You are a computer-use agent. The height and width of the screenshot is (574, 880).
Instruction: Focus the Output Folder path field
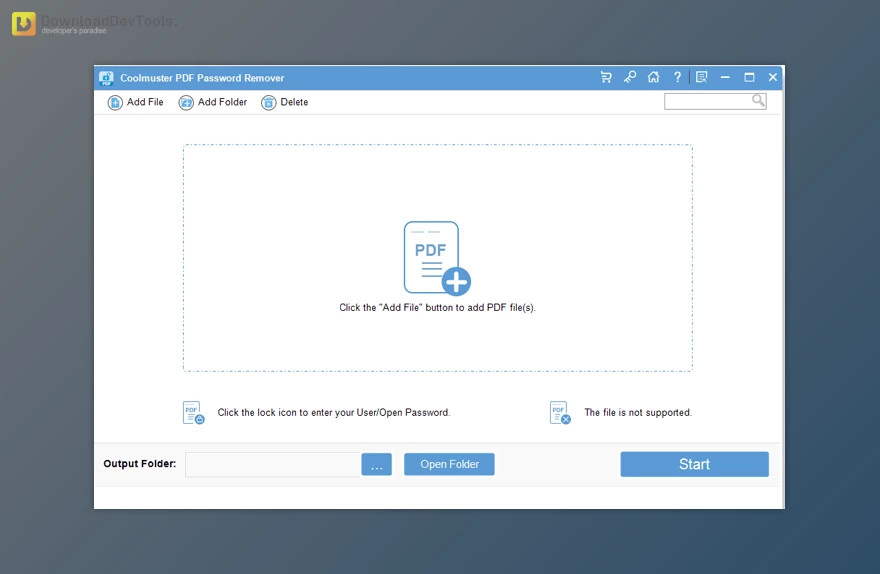coord(273,465)
